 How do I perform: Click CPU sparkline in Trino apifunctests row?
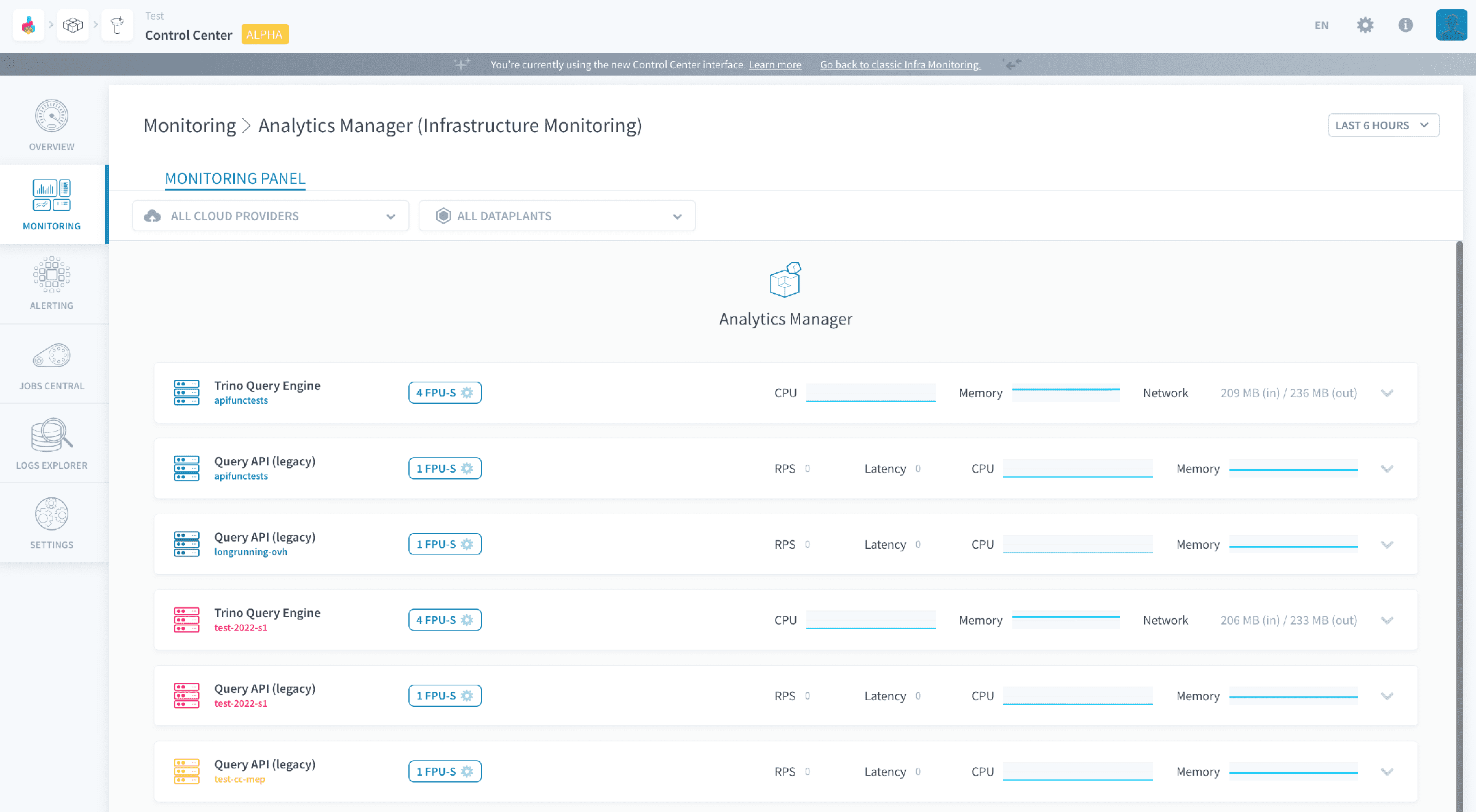pyautogui.click(x=871, y=393)
